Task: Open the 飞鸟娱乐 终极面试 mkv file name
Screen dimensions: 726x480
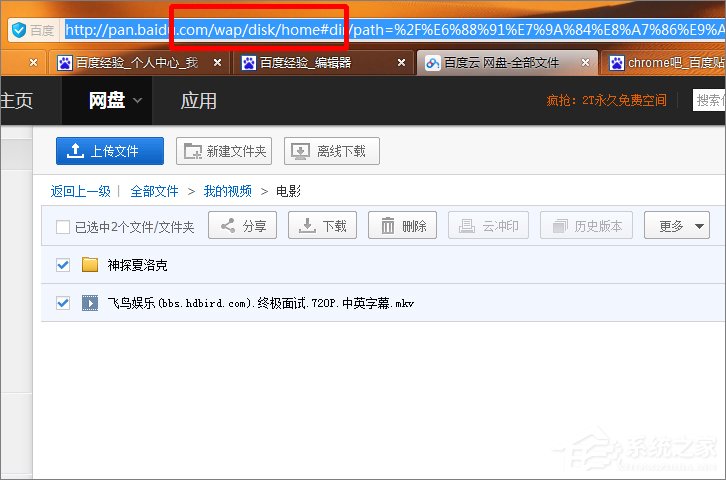Action: pyautogui.click(x=260, y=303)
